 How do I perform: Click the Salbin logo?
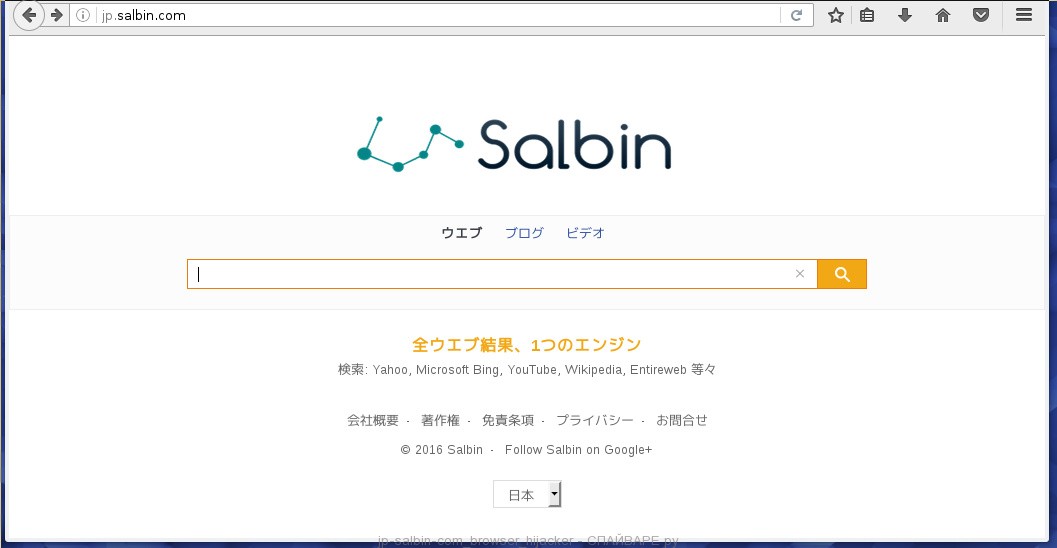[514, 144]
